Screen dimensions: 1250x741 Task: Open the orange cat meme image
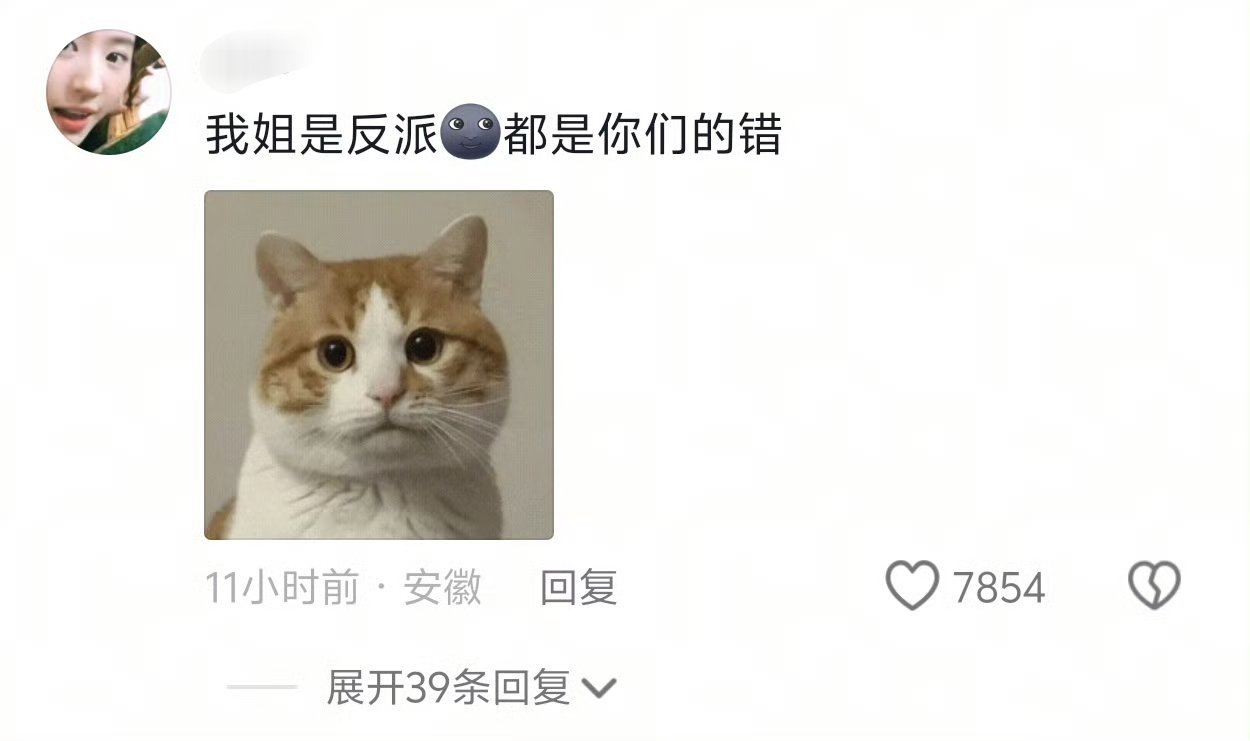(379, 365)
